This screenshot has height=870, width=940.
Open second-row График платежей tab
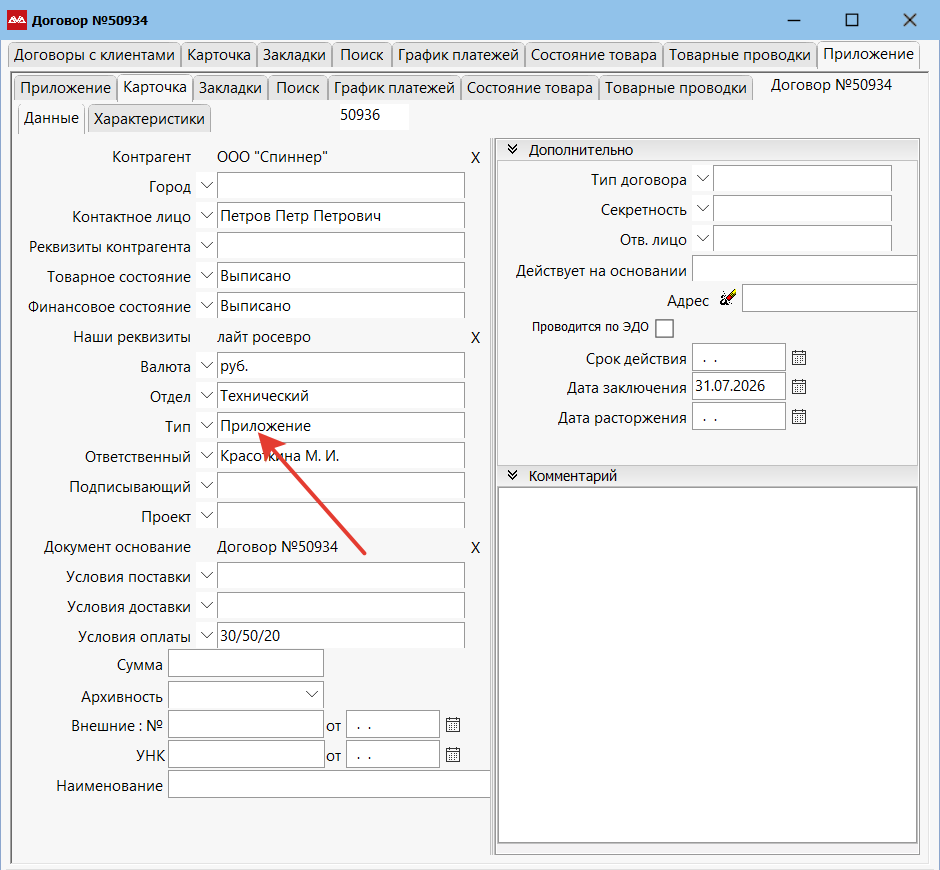(394, 88)
